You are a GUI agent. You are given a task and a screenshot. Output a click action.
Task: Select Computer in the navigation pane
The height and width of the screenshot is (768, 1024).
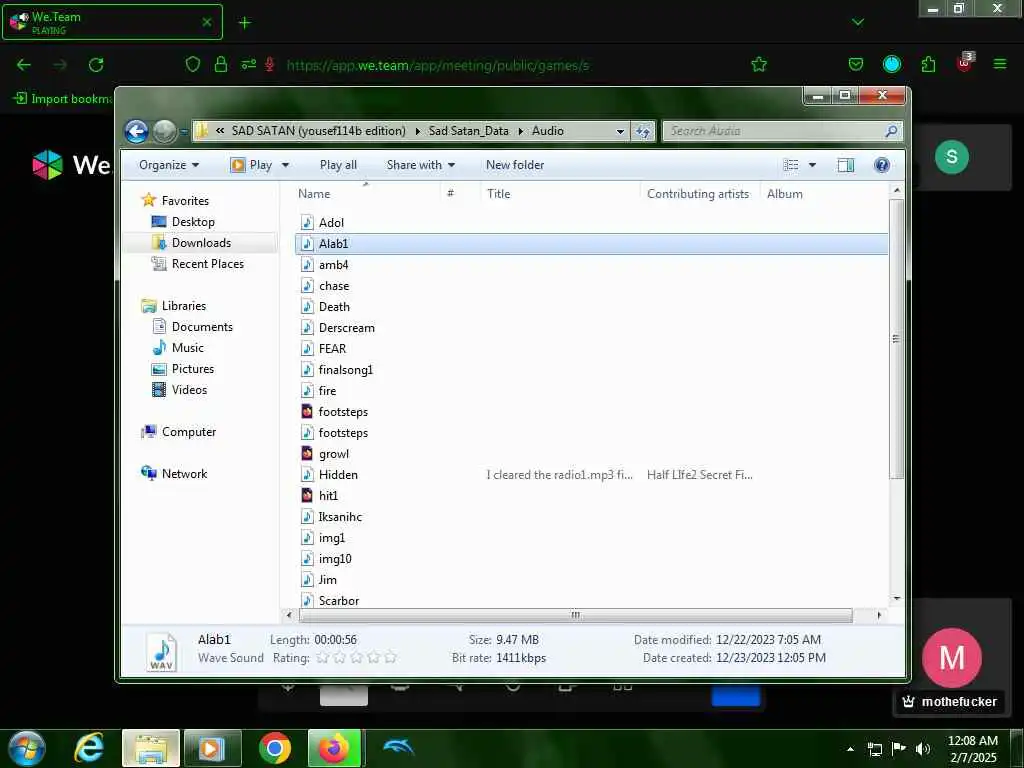tap(189, 432)
